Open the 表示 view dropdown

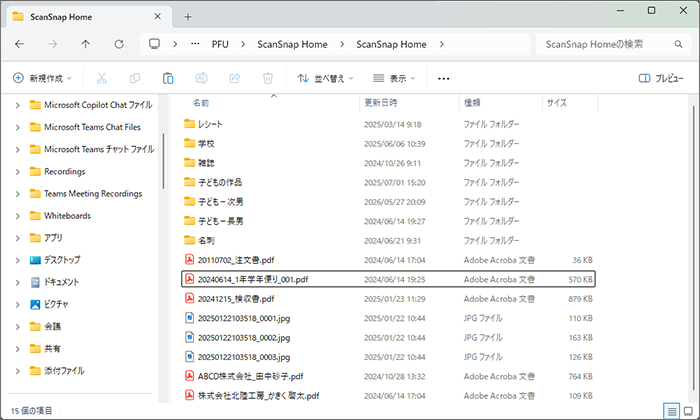coord(394,79)
